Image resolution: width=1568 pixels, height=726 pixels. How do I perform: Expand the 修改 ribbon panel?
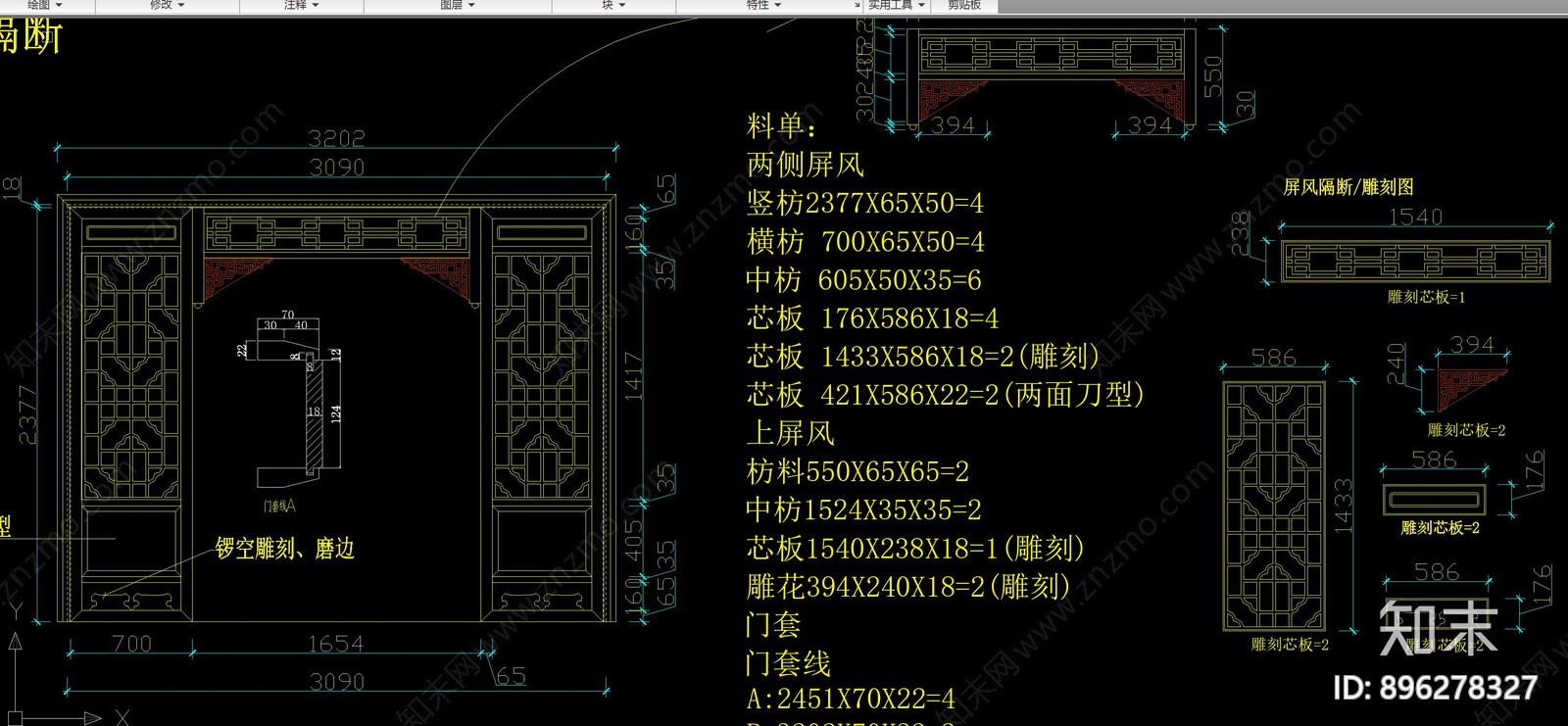167,5
